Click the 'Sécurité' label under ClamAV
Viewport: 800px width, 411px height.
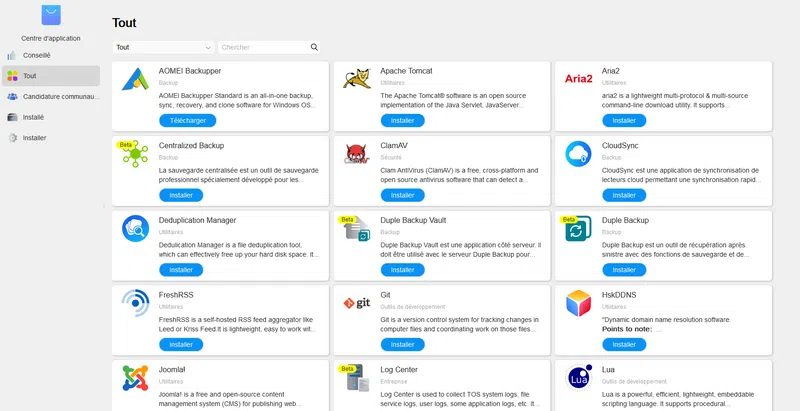[391, 157]
